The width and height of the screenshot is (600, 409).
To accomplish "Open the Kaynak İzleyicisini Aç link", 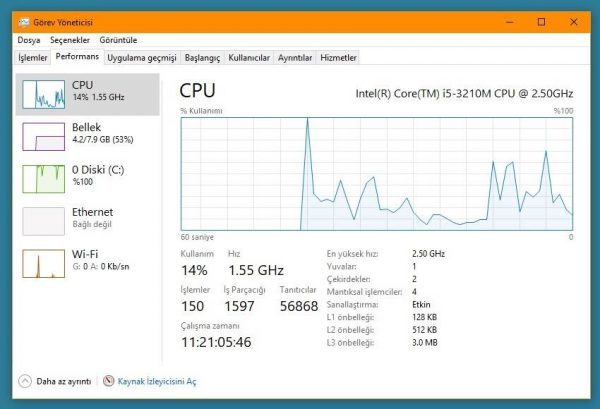I will coord(157,381).
